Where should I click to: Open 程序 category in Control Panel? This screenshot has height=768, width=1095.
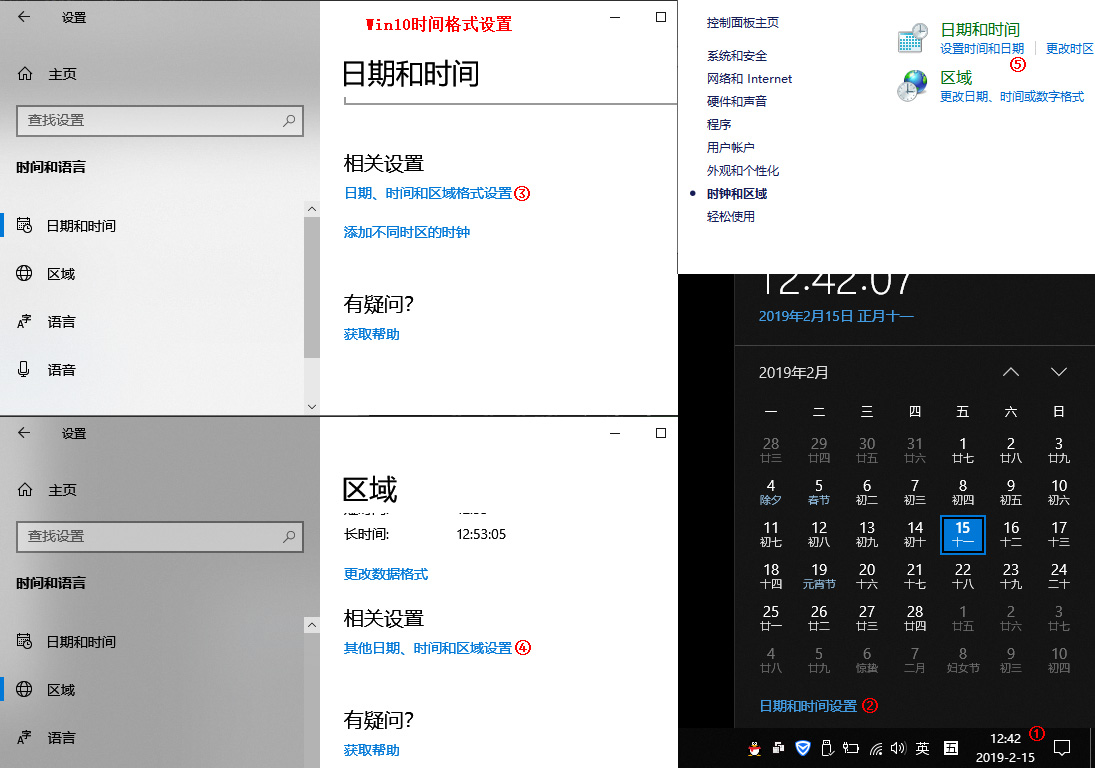(x=719, y=125)
